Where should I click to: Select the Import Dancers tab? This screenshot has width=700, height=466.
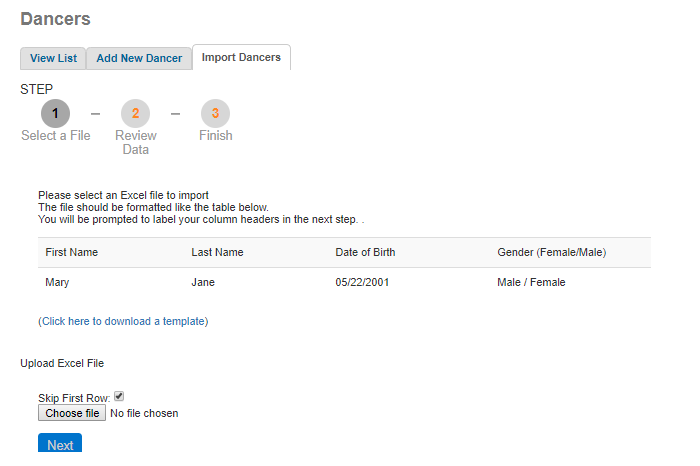241,57
